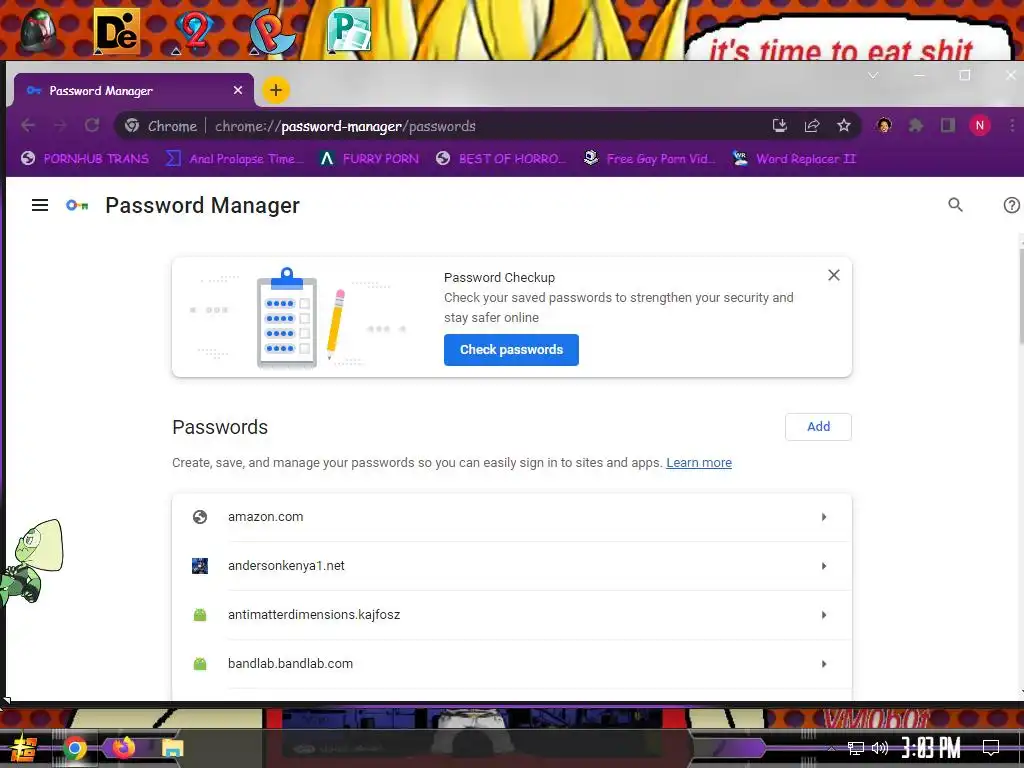Select the Password Manager browser tab

(131, 90)
